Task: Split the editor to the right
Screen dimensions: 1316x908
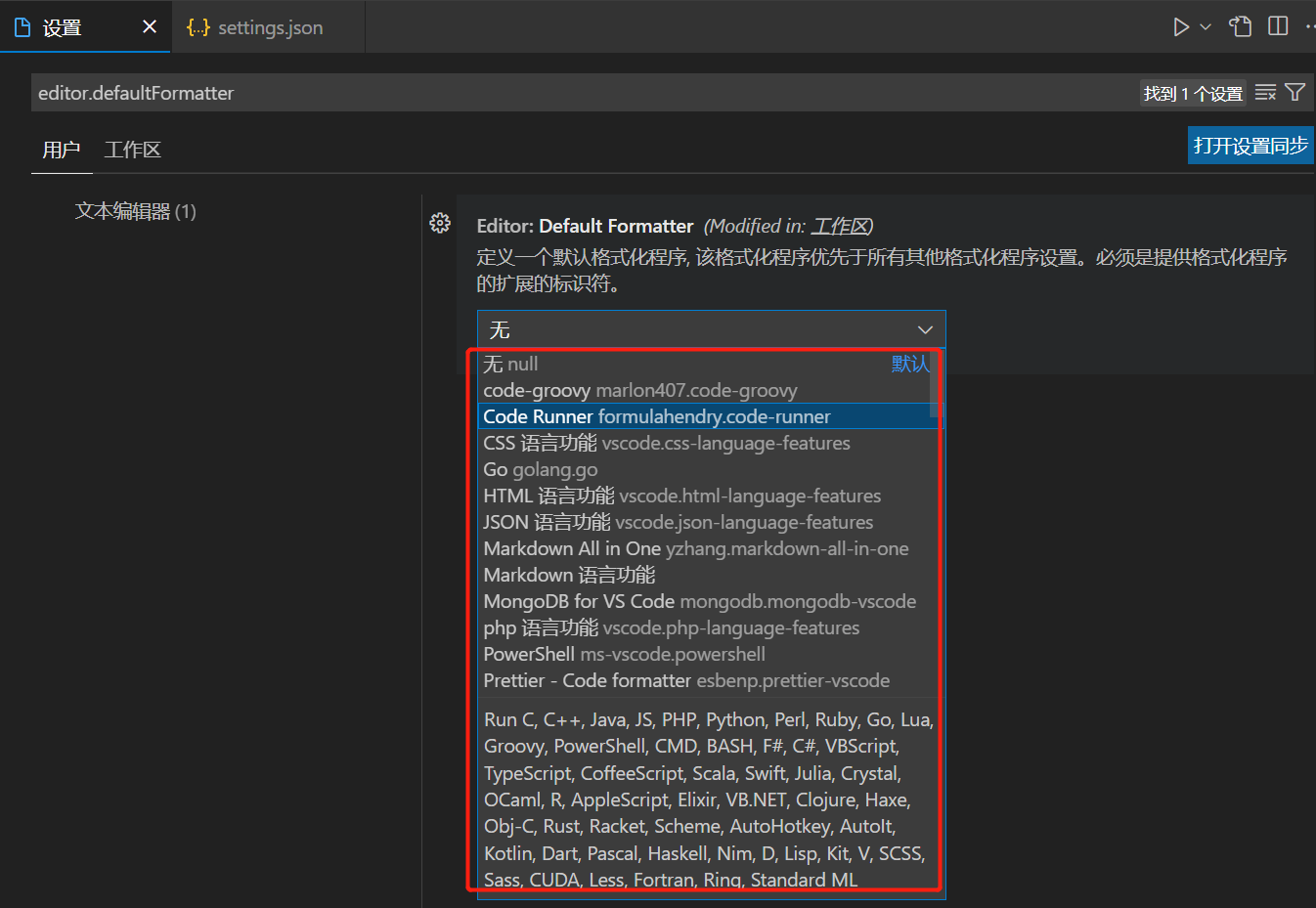Action: click(1278, 26)
